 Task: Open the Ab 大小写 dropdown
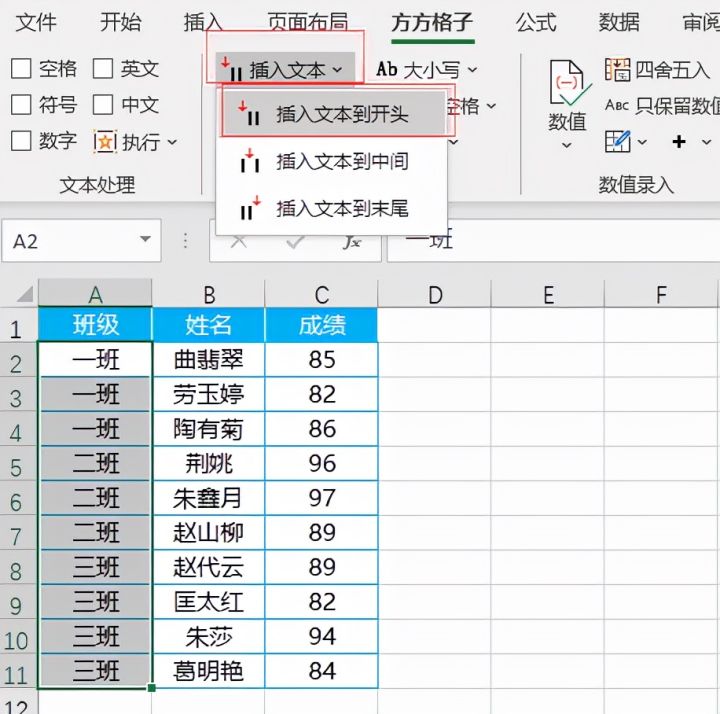[427, 69]
